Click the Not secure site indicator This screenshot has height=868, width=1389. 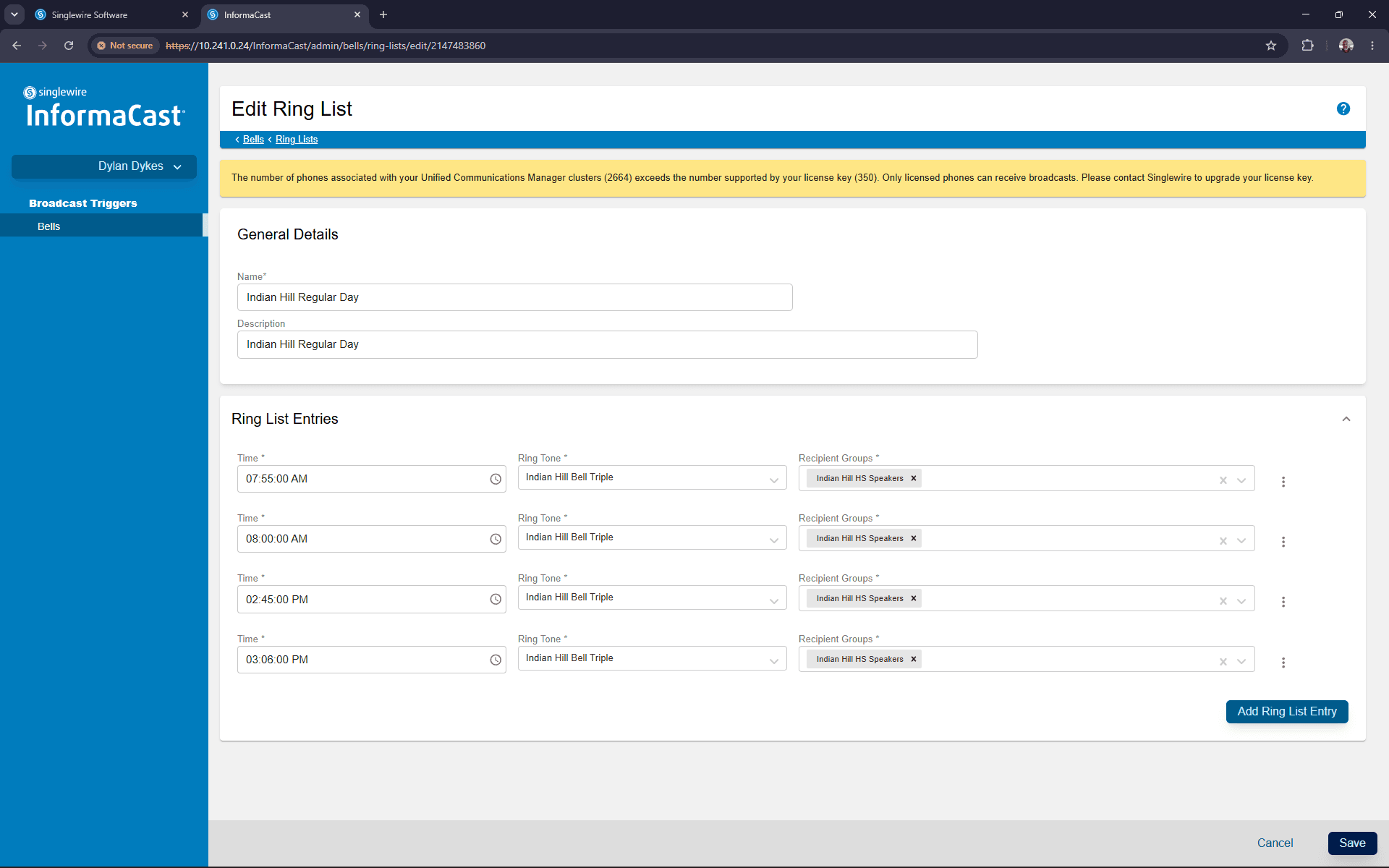(x=125, y=46)
